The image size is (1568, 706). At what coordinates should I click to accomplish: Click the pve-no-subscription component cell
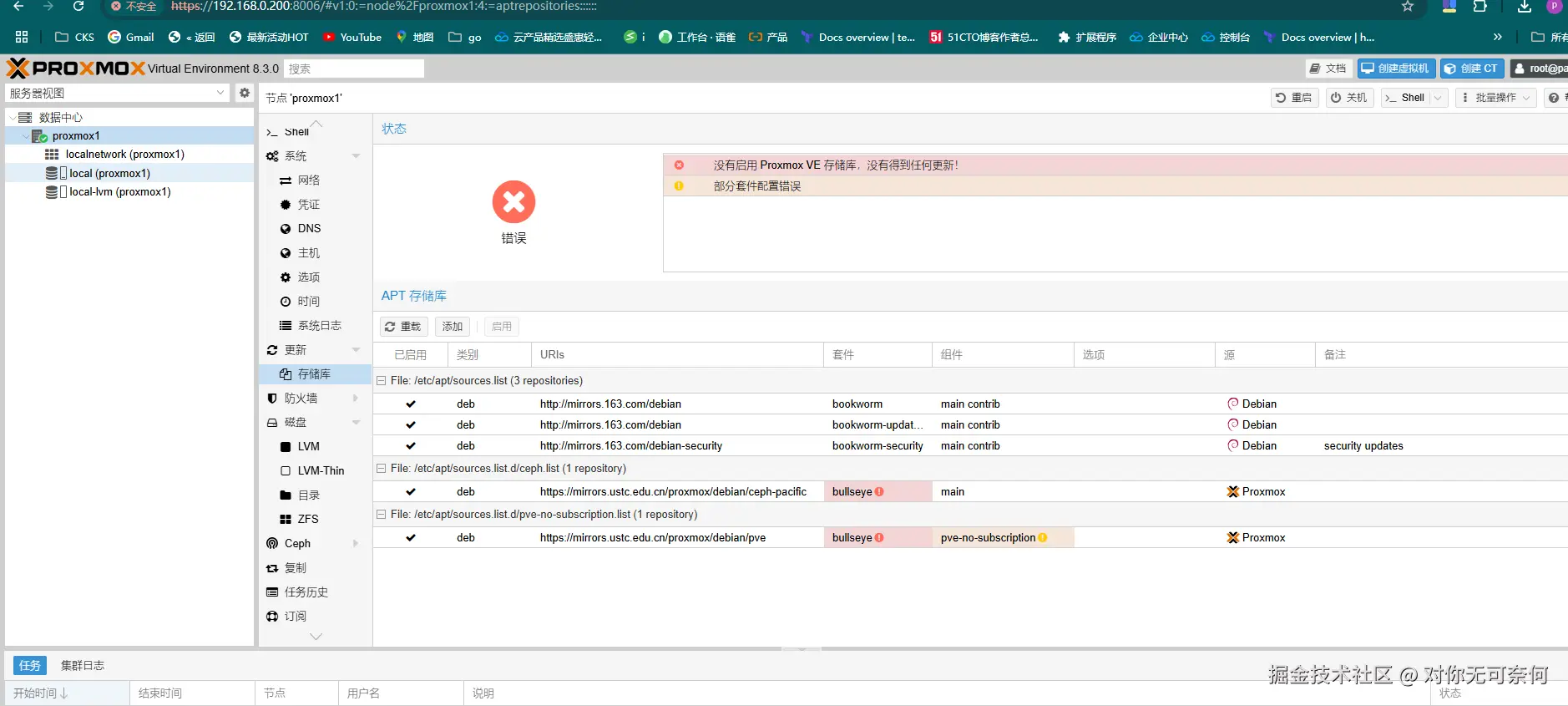[x=1003, y=538]
